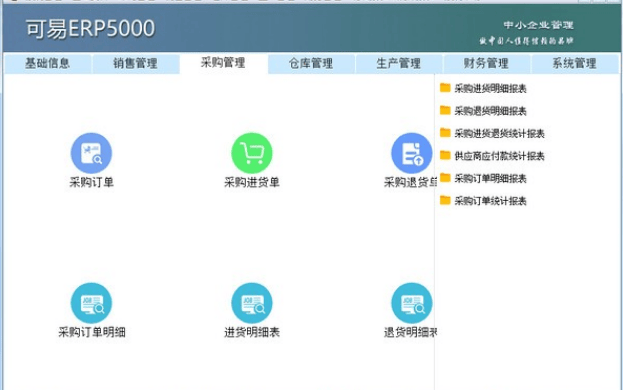Screen dimensions: 623x390
Task: Open the 采购进货明细报表 report
Action: pyautogui.click(x=483, y=88)
